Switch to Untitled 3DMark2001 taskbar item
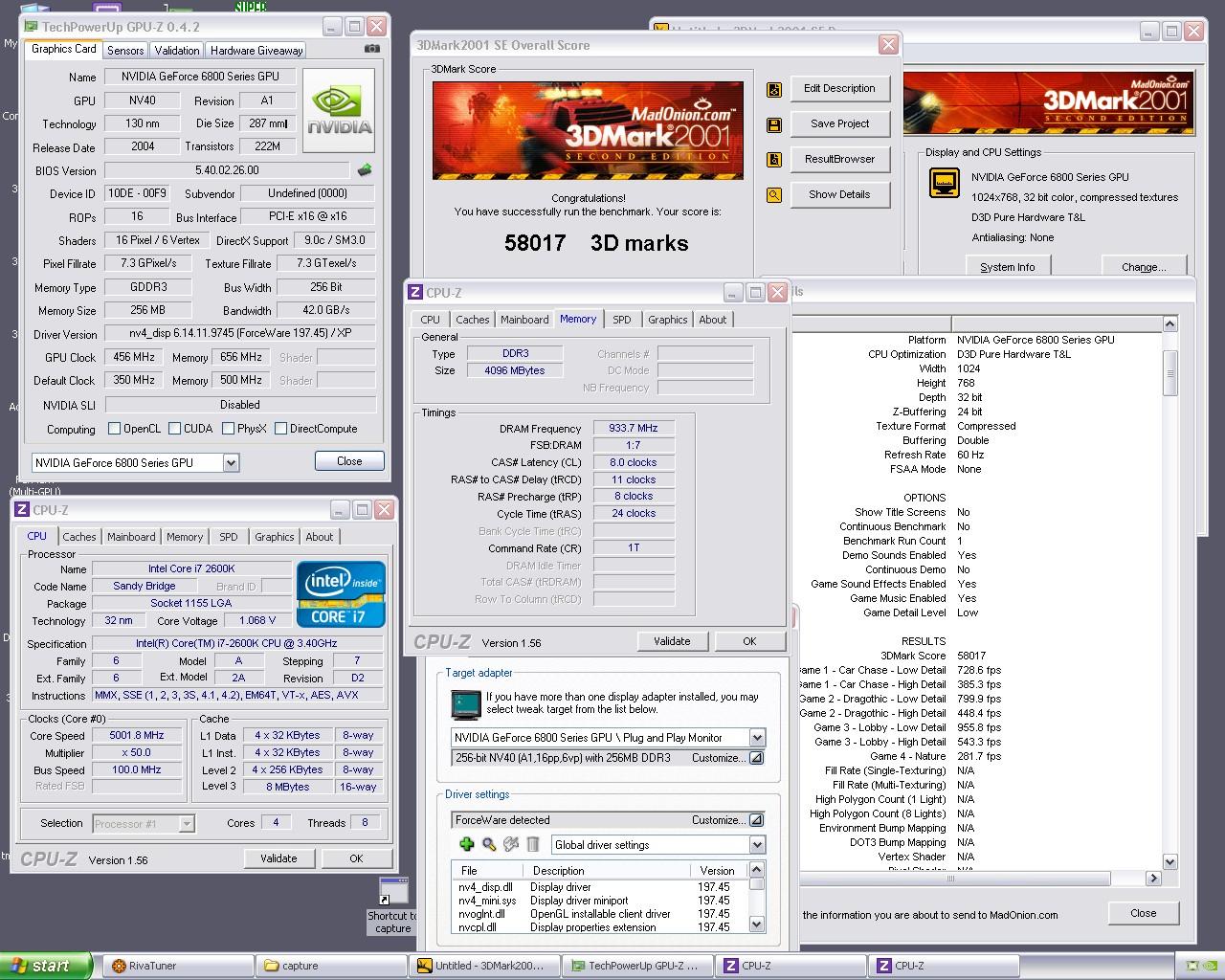This screenshot has height=980, width=1225. click(x=485, y=966)
